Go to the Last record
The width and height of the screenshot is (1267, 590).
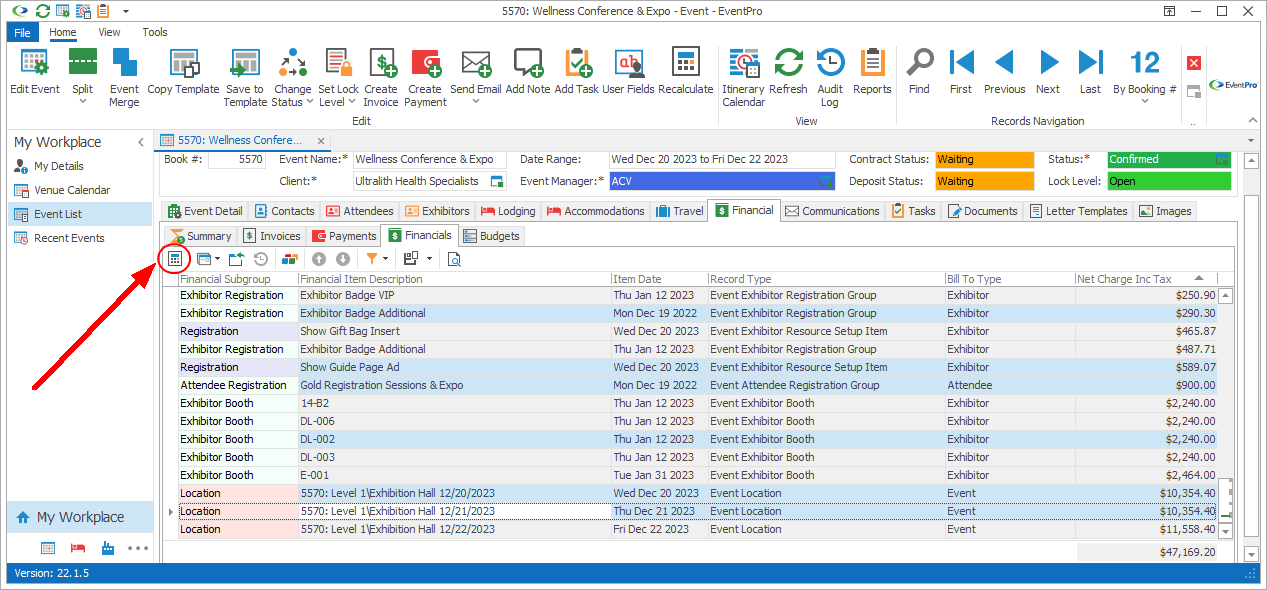click(x=1091, y=72)
